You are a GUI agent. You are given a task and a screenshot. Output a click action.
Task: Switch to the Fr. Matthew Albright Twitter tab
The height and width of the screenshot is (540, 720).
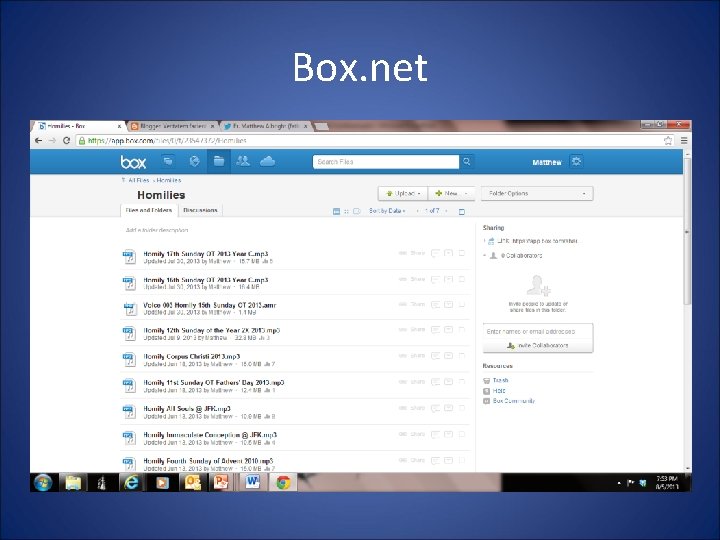pos(265,126)
